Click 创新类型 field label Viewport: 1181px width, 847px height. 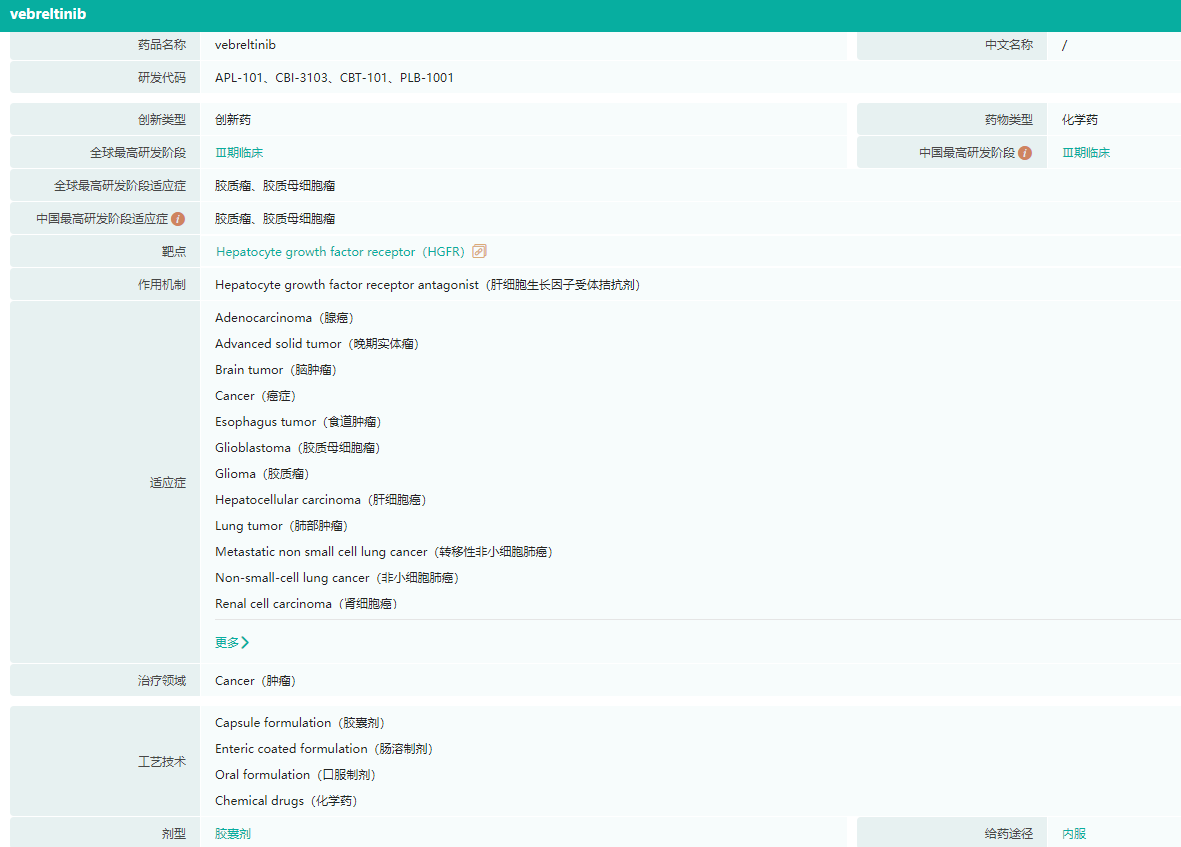[x=162, y=120]
